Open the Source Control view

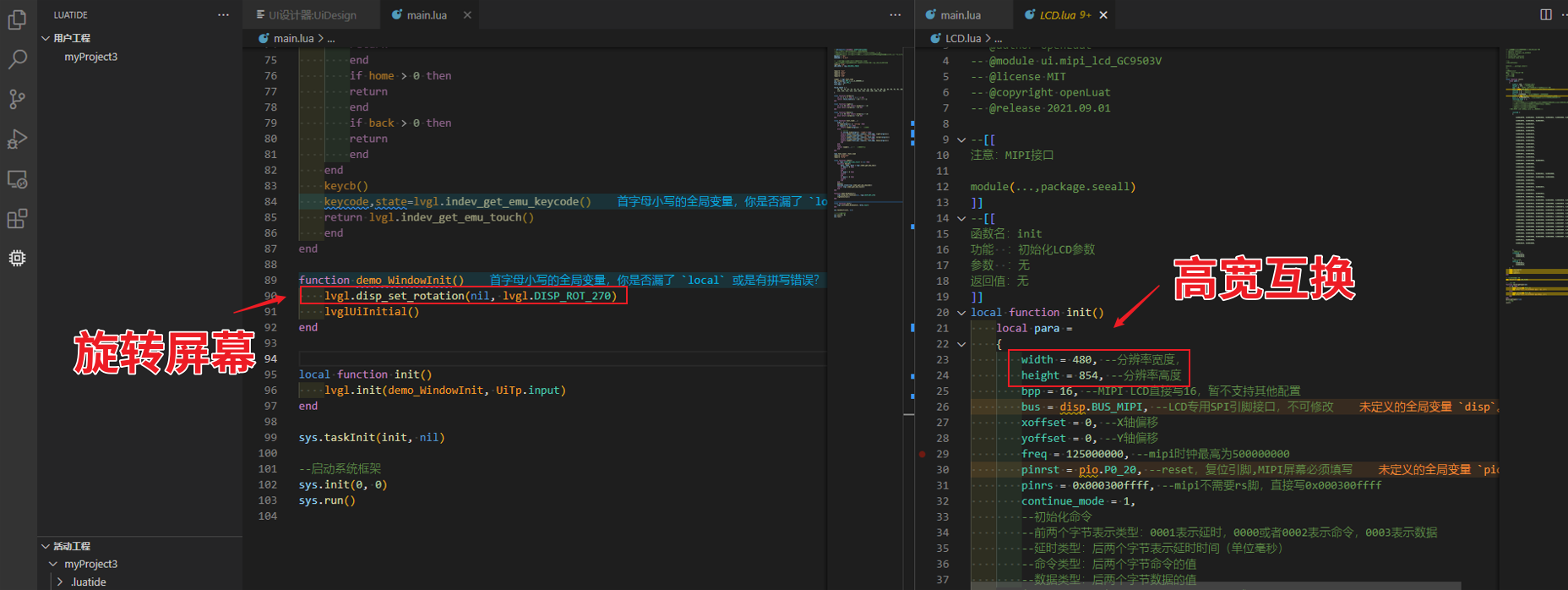coord(17,99)
